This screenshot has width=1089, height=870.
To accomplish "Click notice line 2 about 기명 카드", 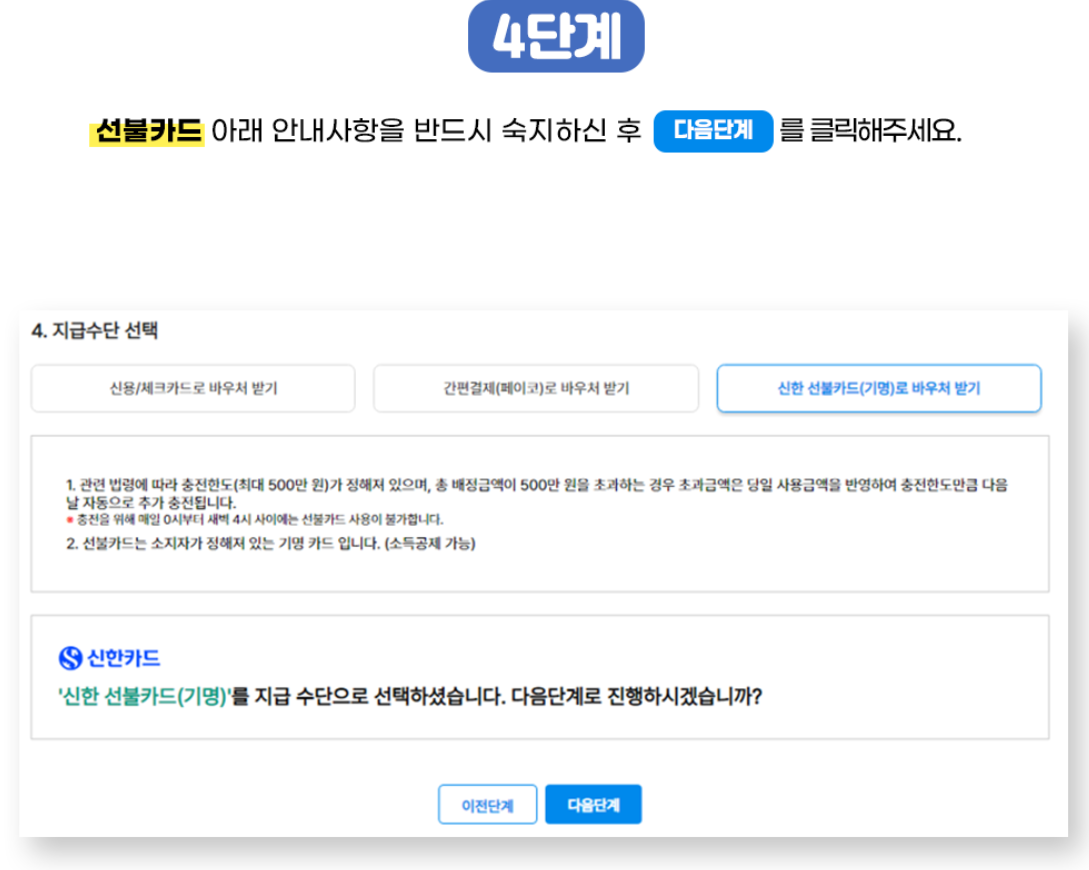I will click(271, 543).
